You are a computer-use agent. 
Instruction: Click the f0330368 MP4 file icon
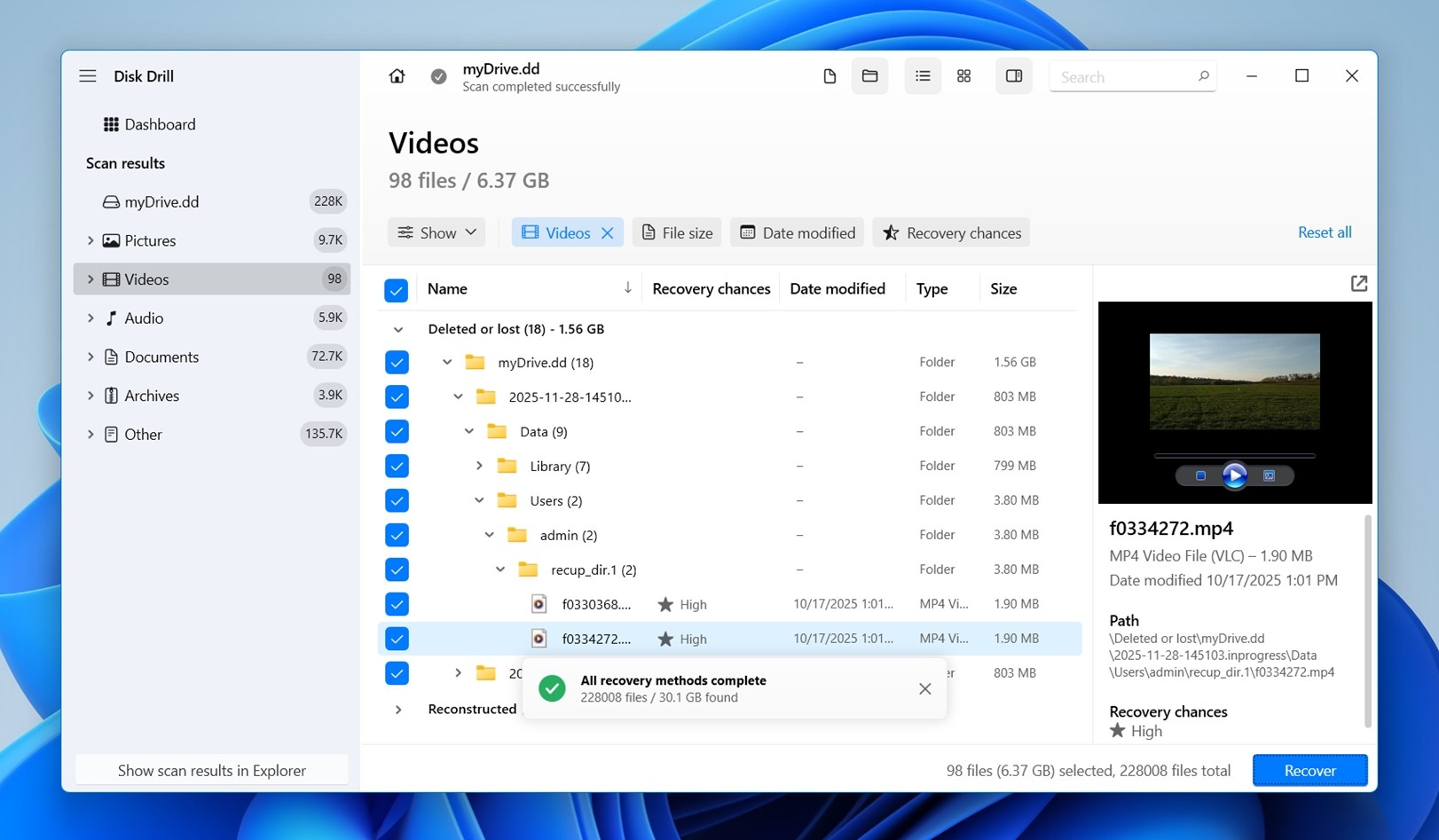coord(539,604)
